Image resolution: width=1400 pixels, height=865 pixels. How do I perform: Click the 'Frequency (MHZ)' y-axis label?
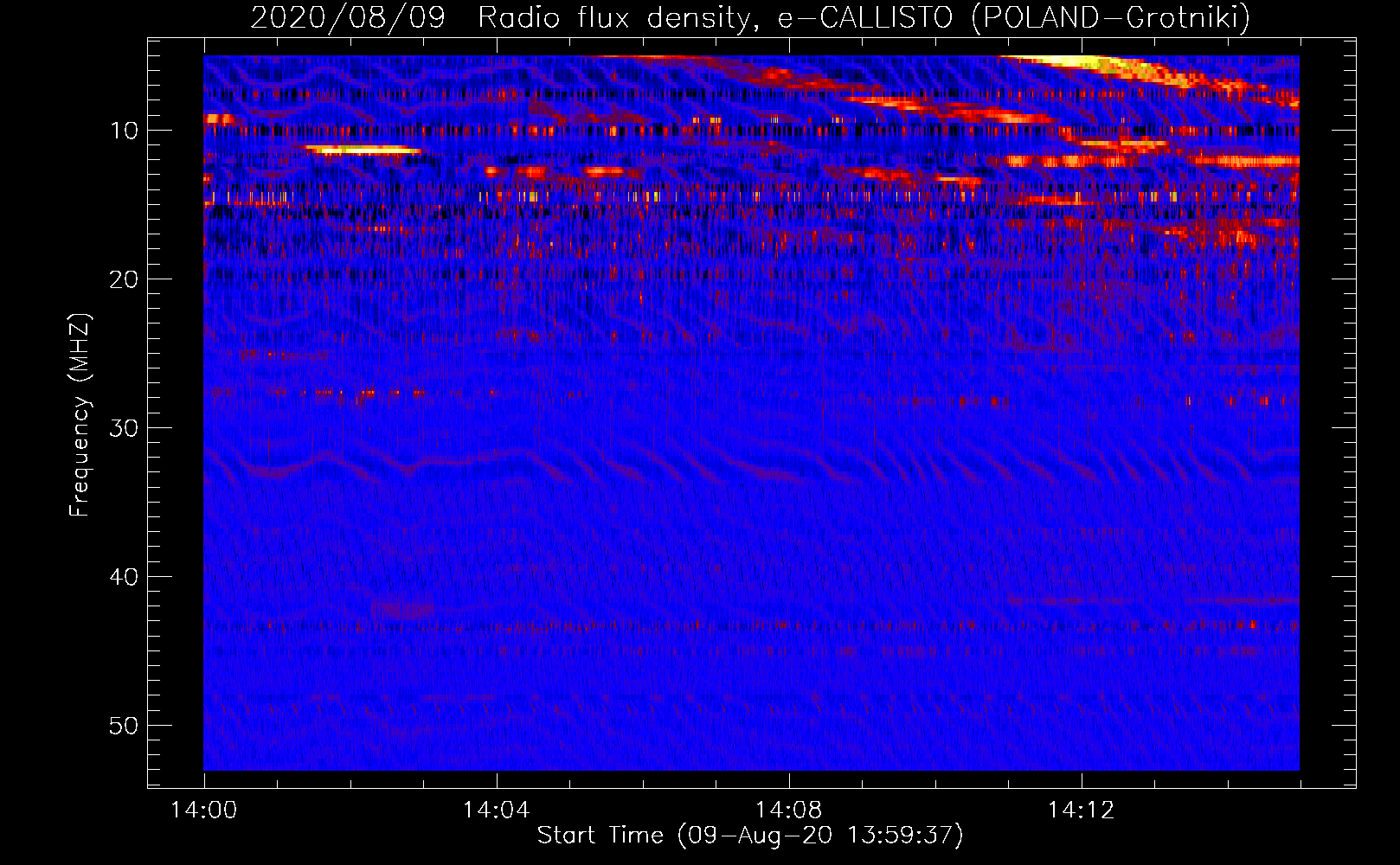80,414
